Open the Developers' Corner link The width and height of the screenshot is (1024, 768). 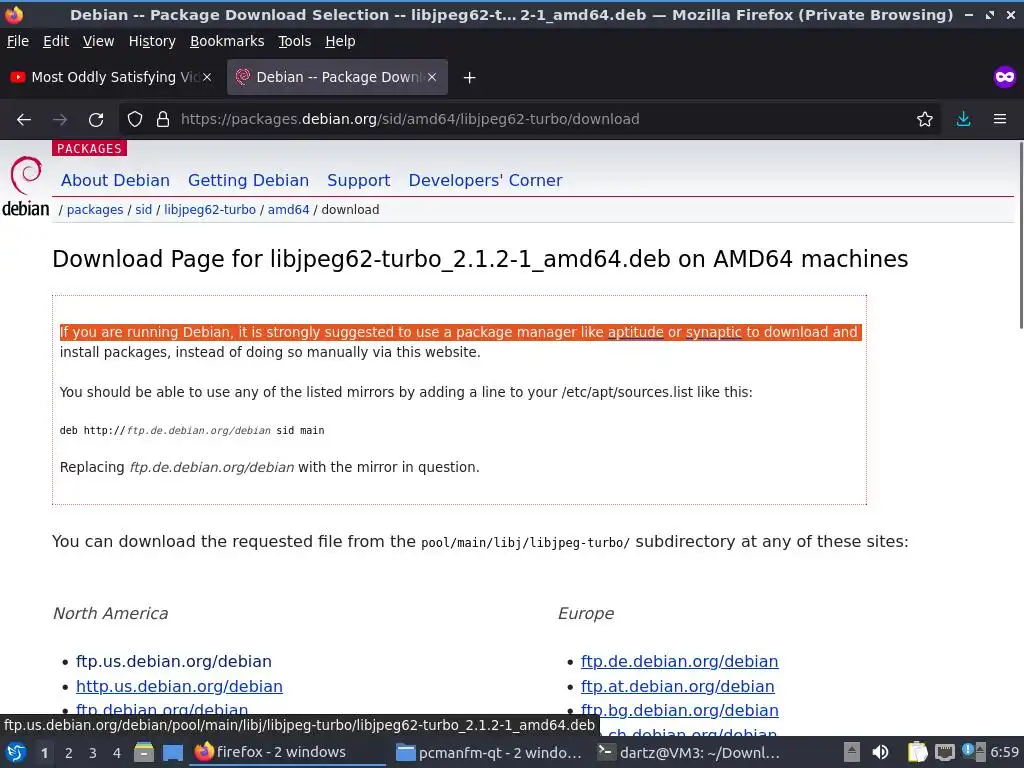pyautogui.click(x=485, y=180)
